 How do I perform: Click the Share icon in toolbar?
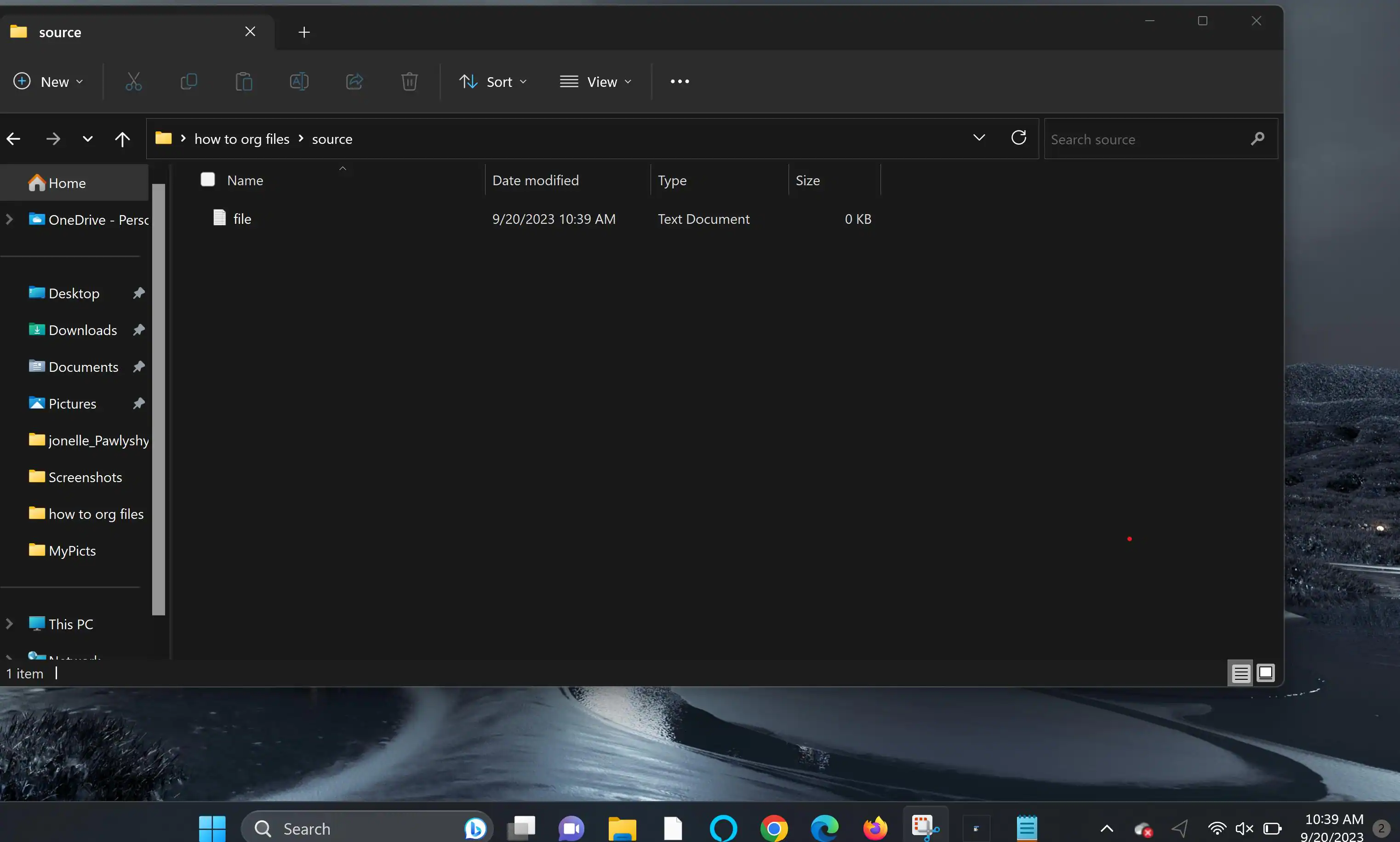click(354, 82)
